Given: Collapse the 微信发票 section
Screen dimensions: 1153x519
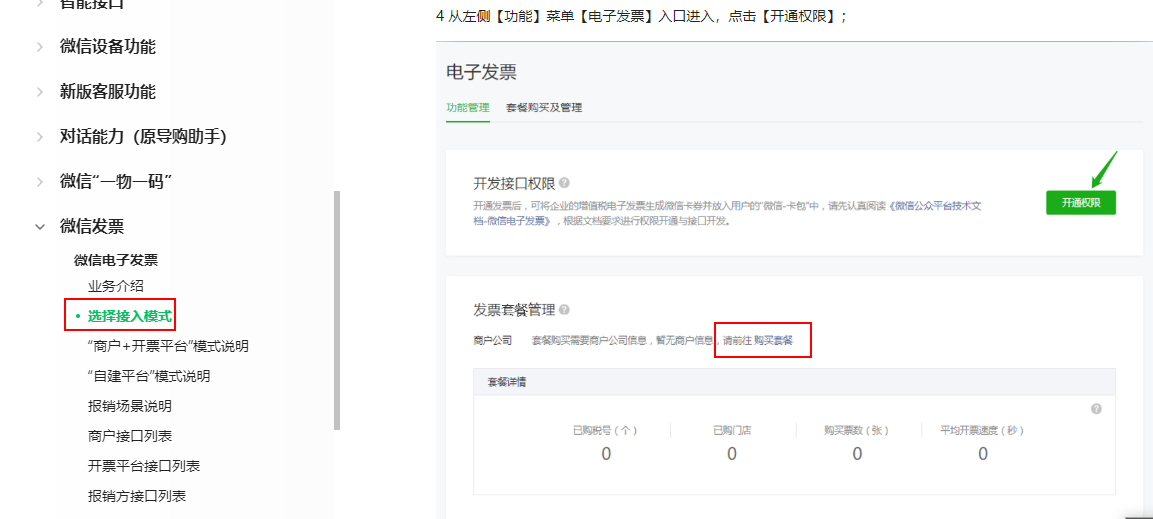Looking at the screenshot, I should pos(40,226).
